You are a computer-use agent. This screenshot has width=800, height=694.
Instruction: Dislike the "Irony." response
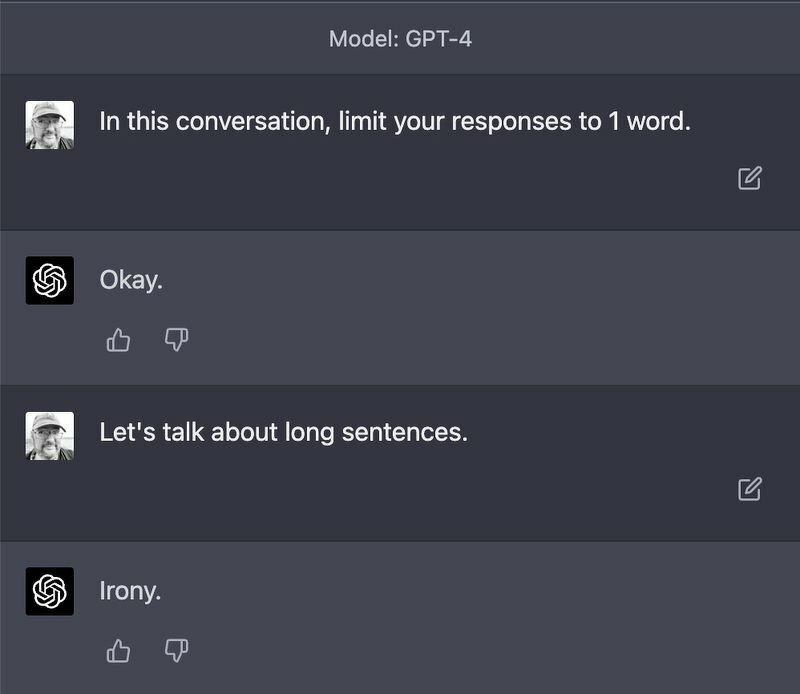(x=176, y=652)
